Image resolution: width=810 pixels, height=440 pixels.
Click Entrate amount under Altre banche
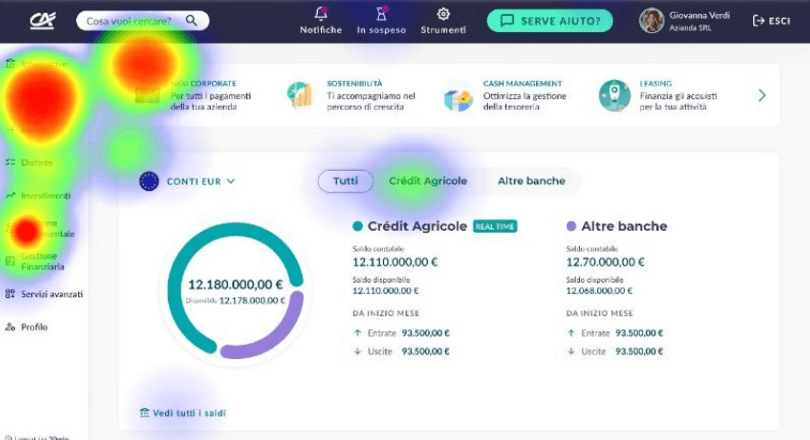click(x=639, y=333)
